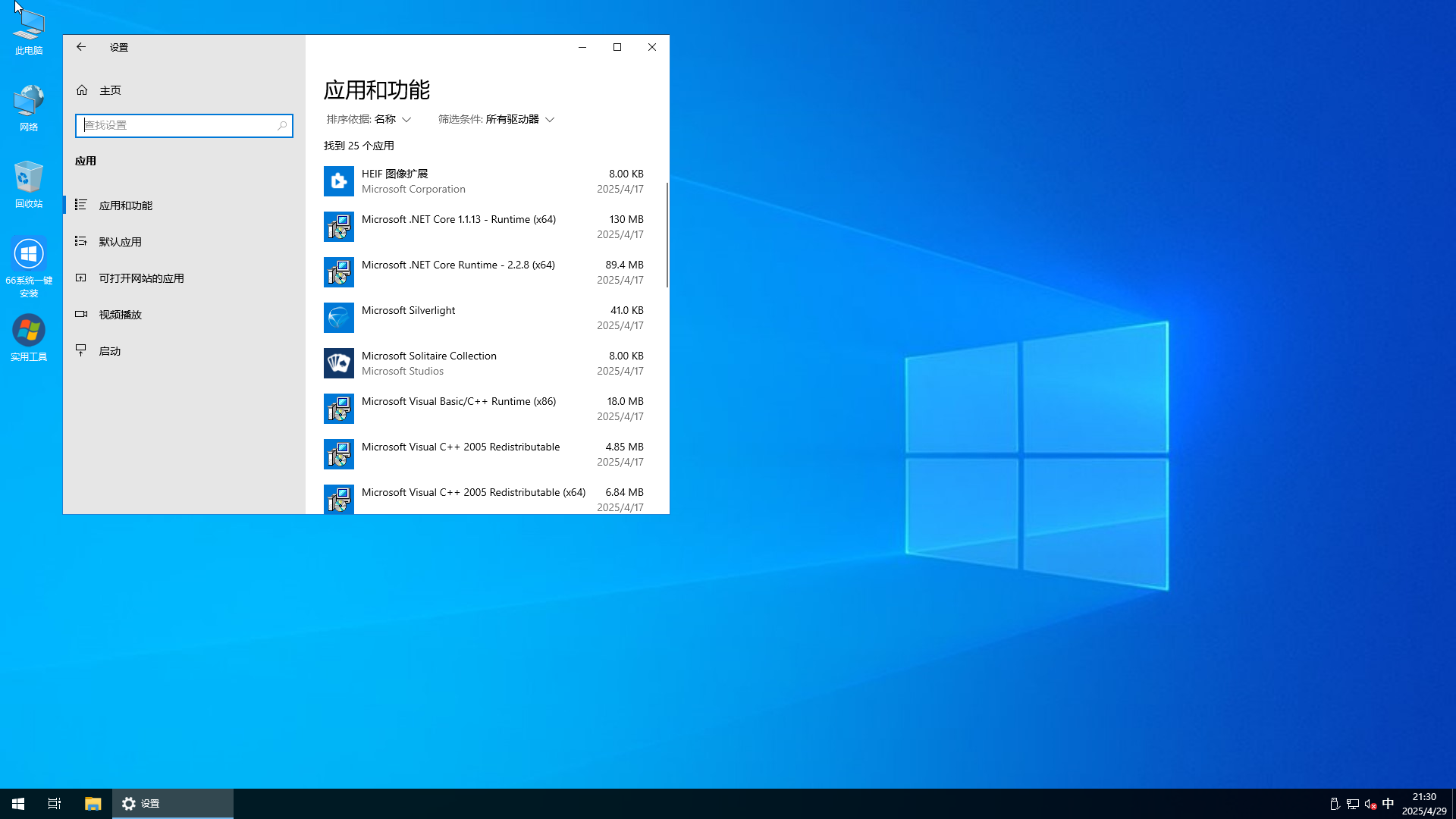
Task: Click the .NET Core 1.1.13 Runtime installer icon
Action: point(339,227)
